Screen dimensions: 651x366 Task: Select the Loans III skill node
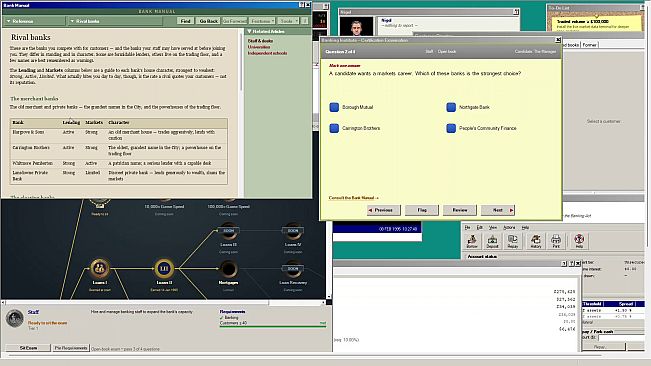click(x=228, y=231)
